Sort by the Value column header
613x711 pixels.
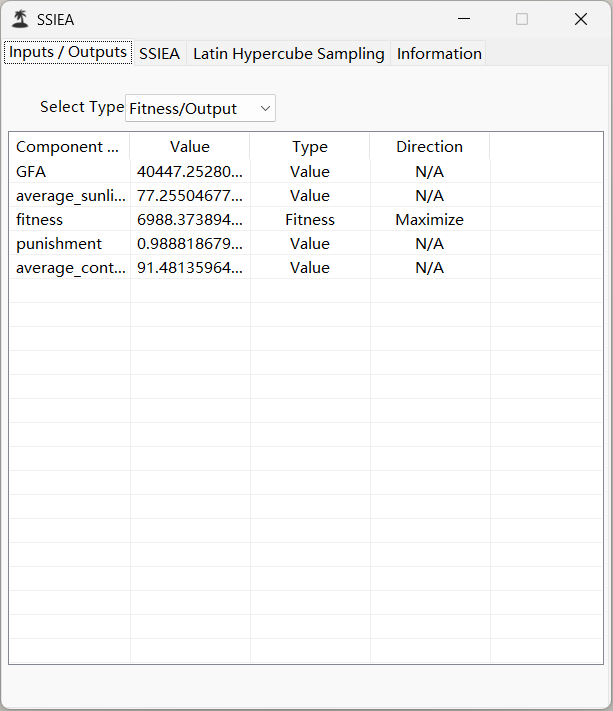[x=190, y=146]
